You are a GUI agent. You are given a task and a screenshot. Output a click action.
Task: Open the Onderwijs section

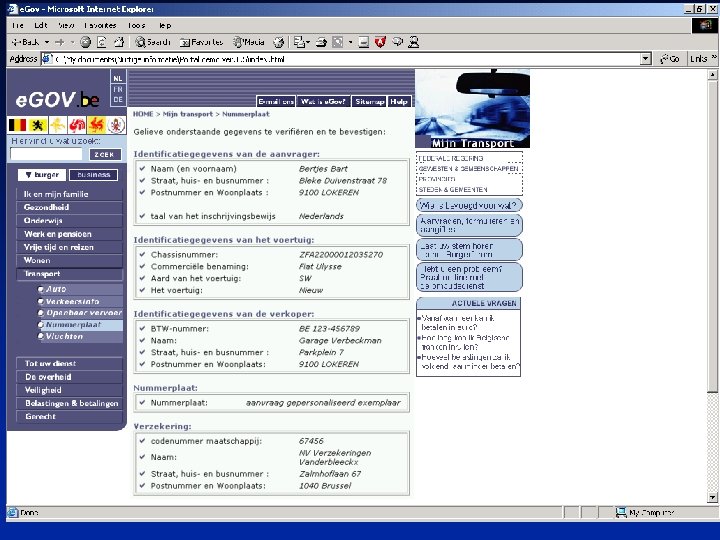70,221
